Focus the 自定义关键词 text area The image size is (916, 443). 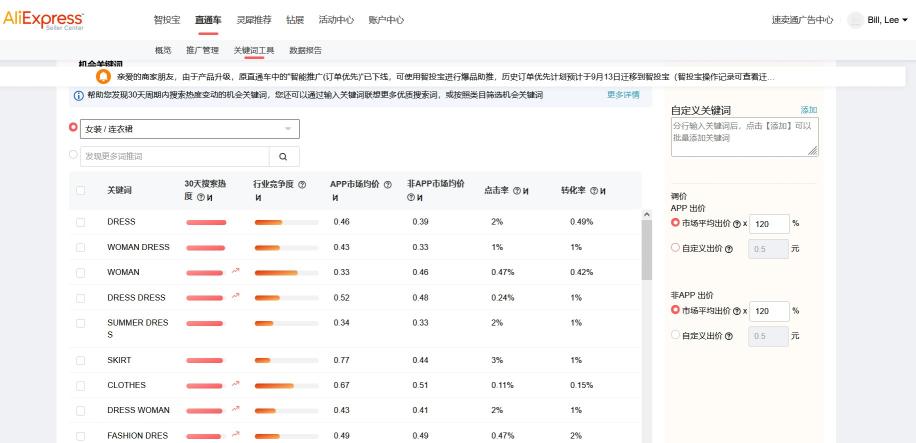coord(745,137)
